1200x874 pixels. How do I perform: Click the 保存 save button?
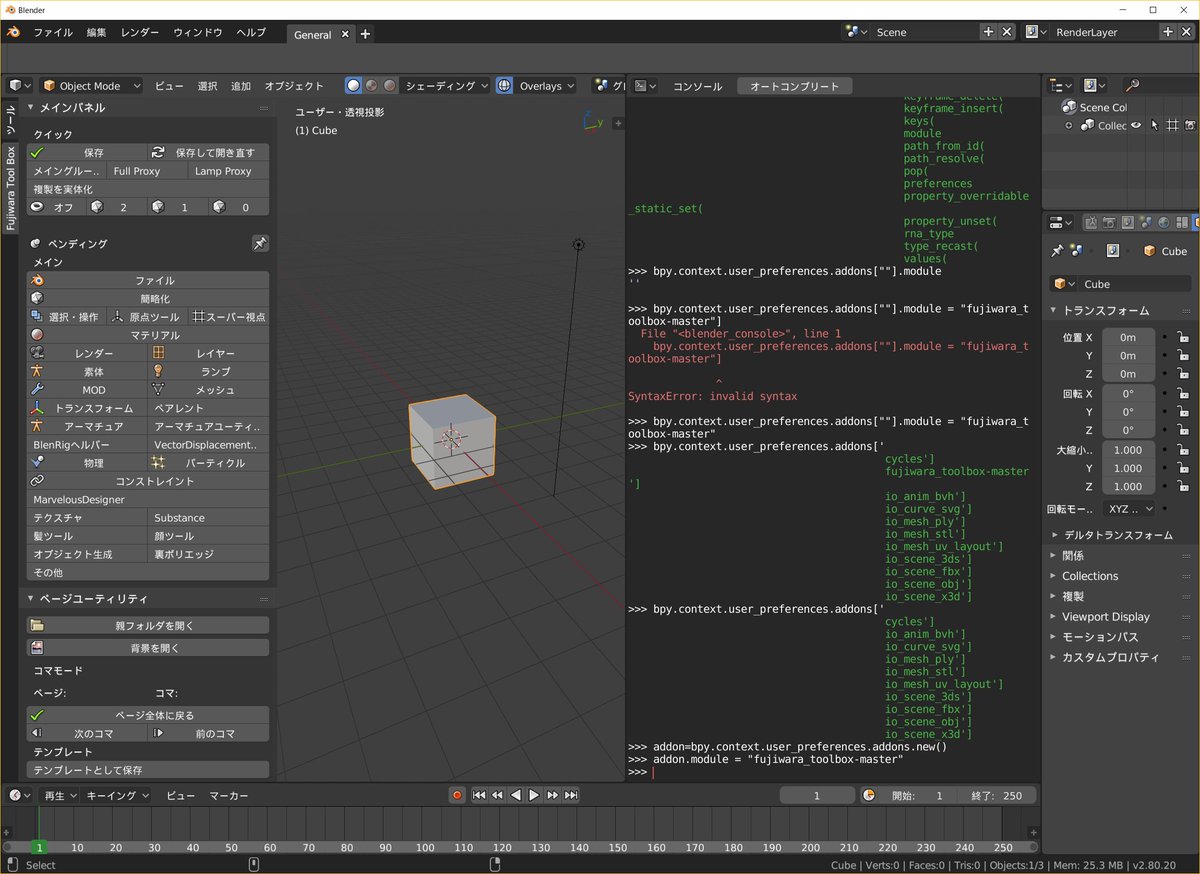tap(87, 153)
